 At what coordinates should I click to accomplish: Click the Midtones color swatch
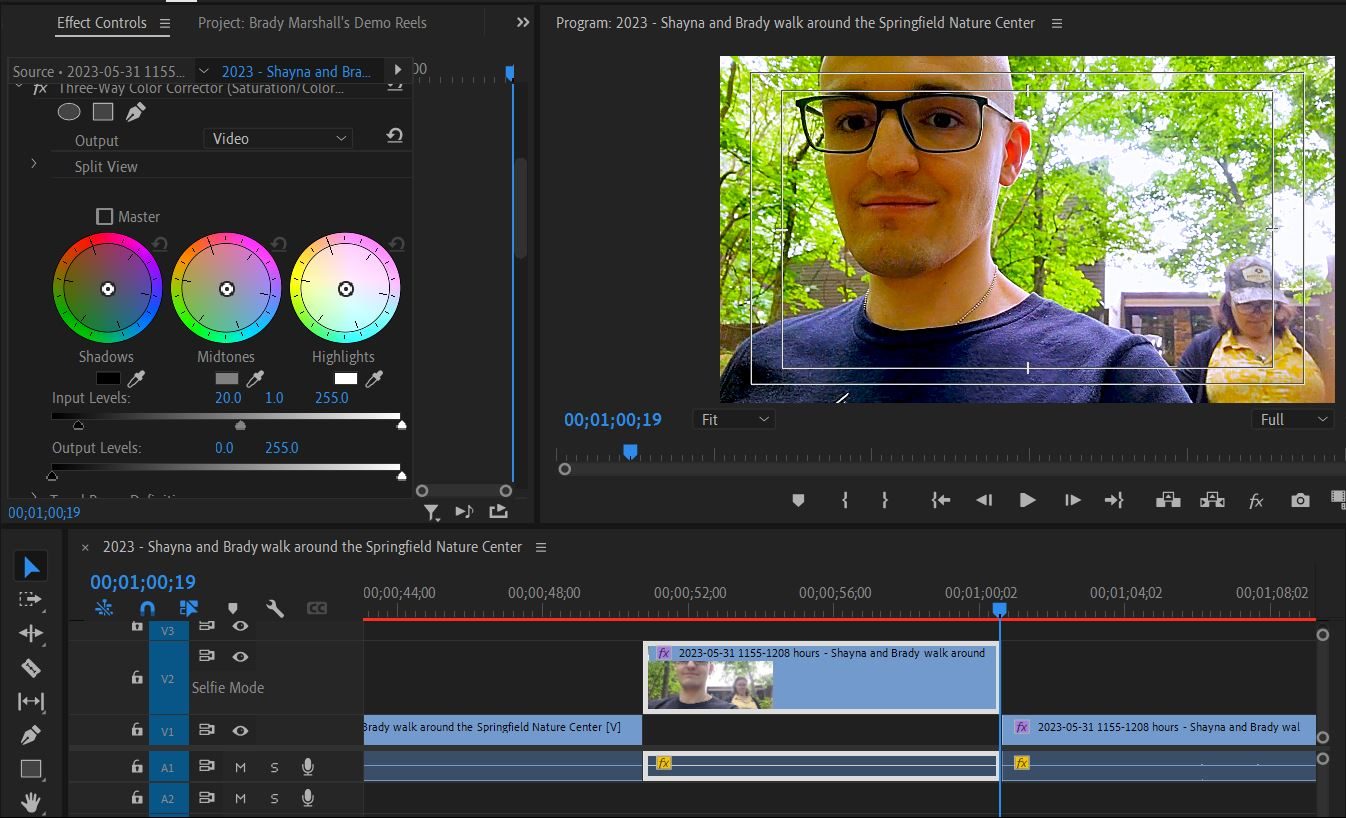click(x=227, y=379)
